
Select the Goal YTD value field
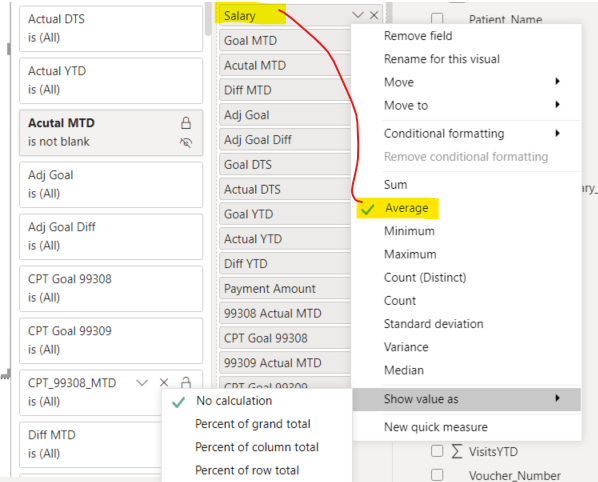pos(285,214)
